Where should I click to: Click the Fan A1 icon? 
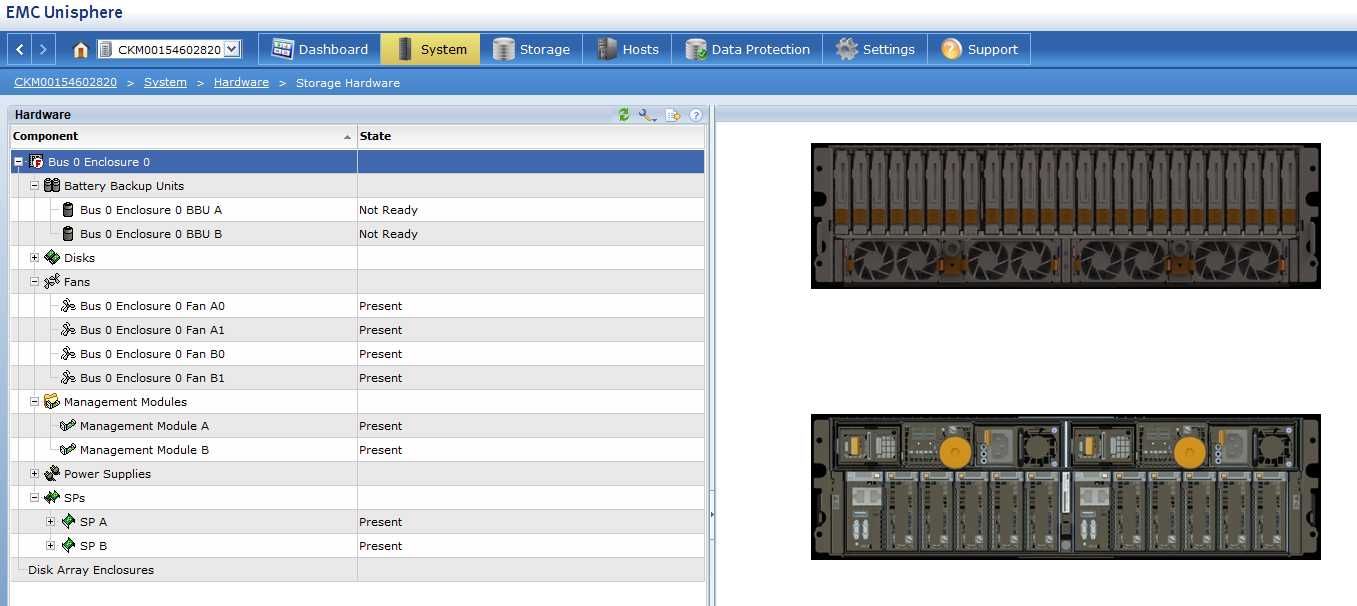pos(68,330)
